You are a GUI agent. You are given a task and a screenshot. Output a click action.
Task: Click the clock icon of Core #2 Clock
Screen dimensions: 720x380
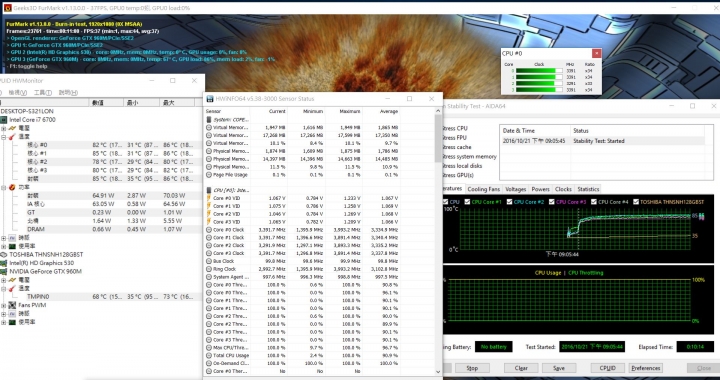point(209,246)
